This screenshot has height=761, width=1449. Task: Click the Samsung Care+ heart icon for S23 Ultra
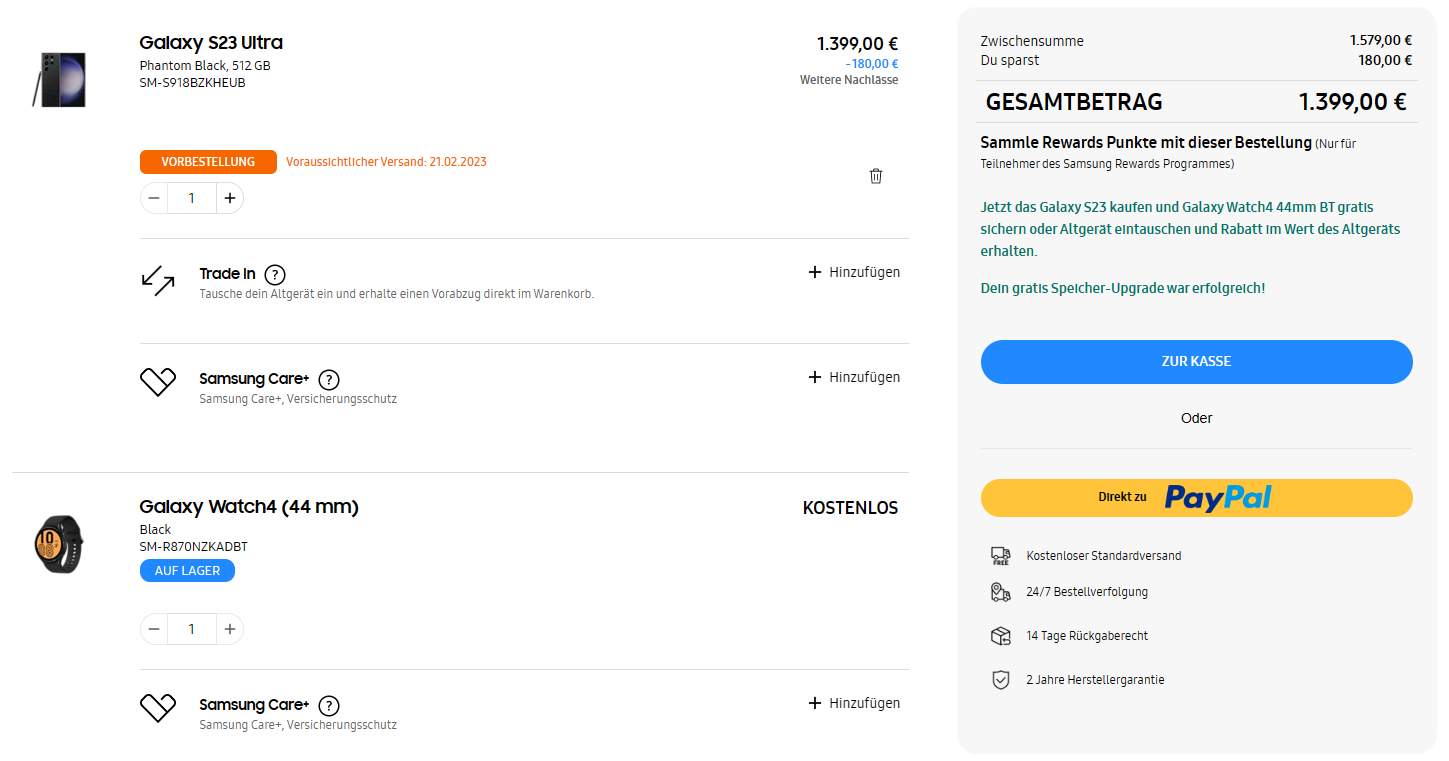[158, 382]
